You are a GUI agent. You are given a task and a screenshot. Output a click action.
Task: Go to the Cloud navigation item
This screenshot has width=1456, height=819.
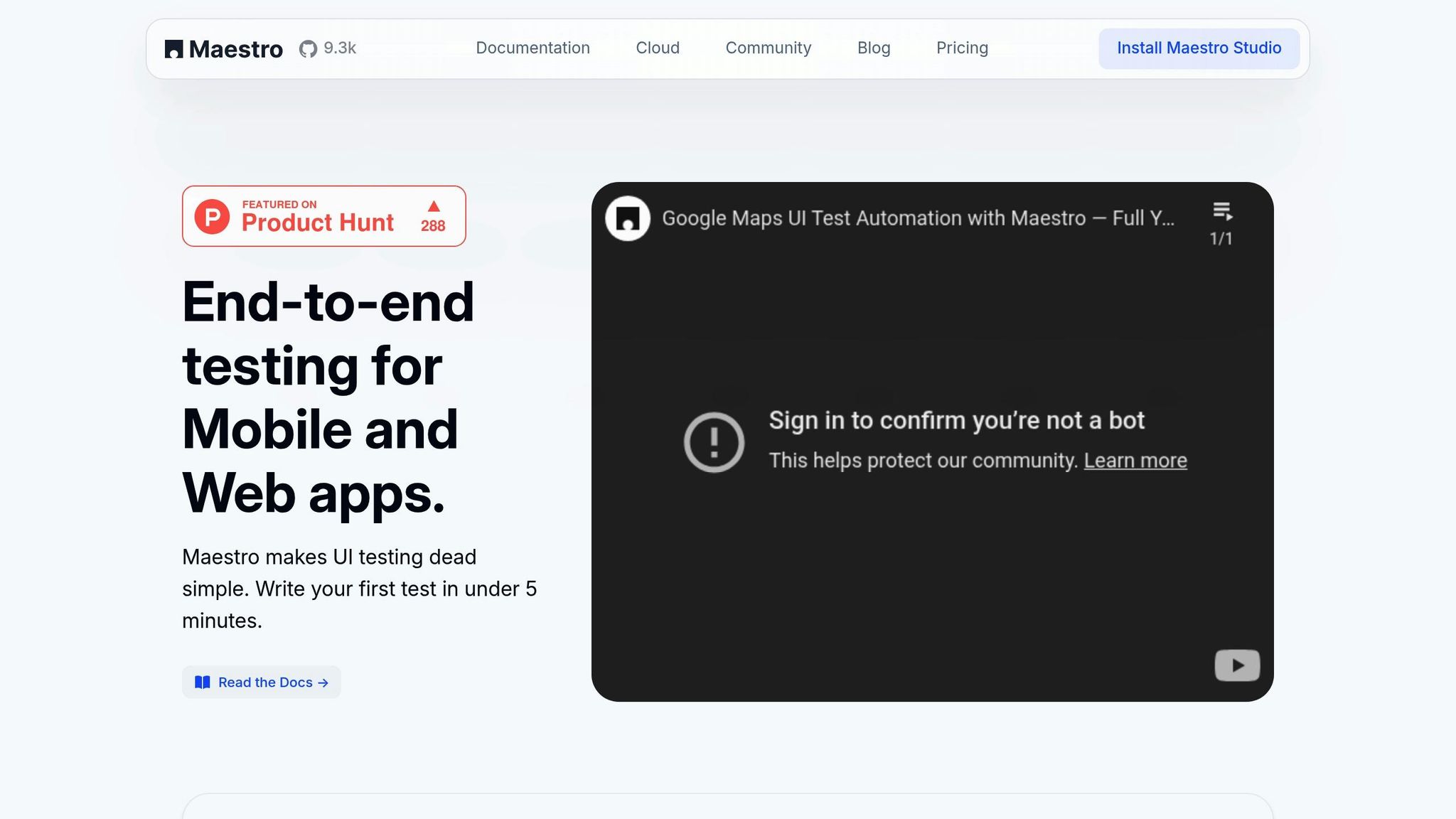click(x=658, y=48)
